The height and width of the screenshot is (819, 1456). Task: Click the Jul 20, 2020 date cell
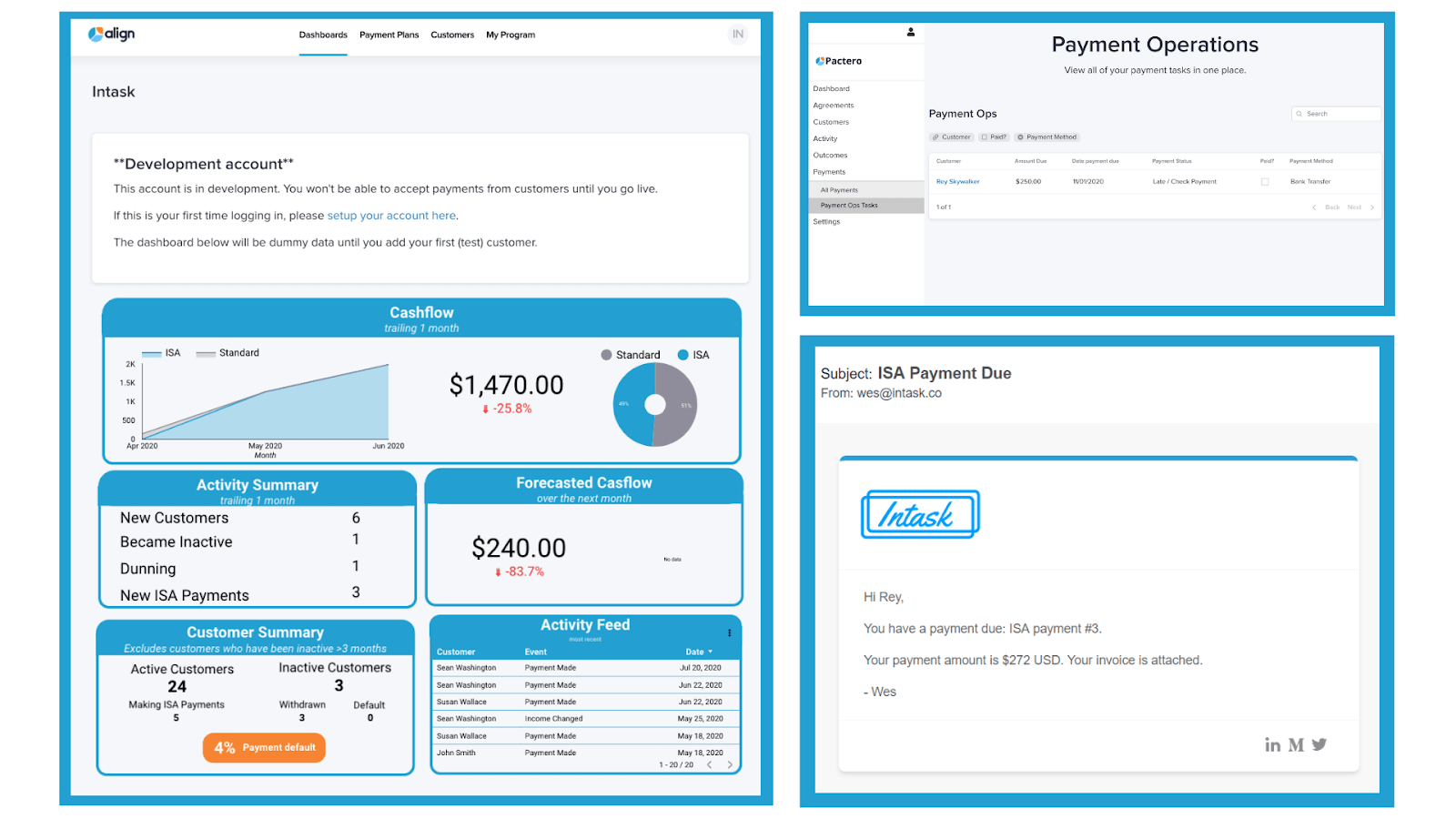point(700,668)
